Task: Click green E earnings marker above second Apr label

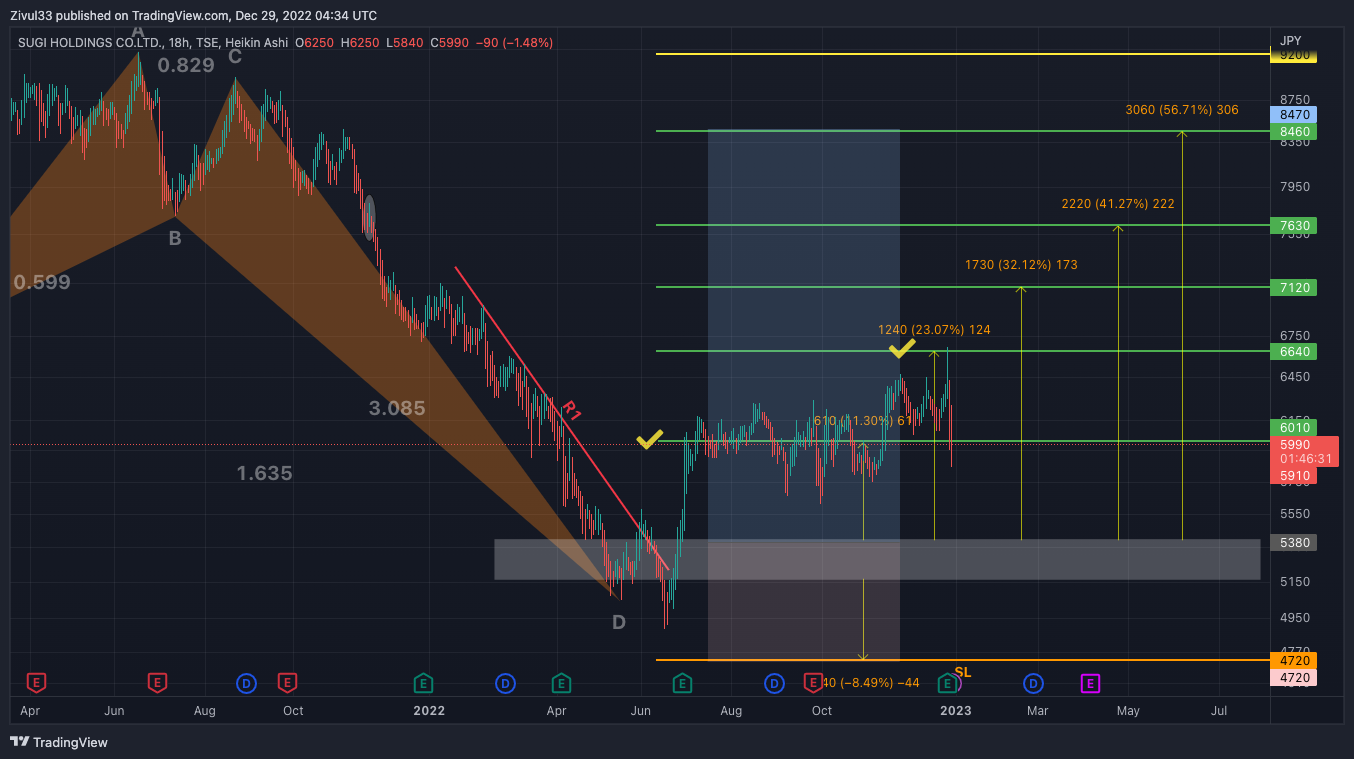Action: 561,684
